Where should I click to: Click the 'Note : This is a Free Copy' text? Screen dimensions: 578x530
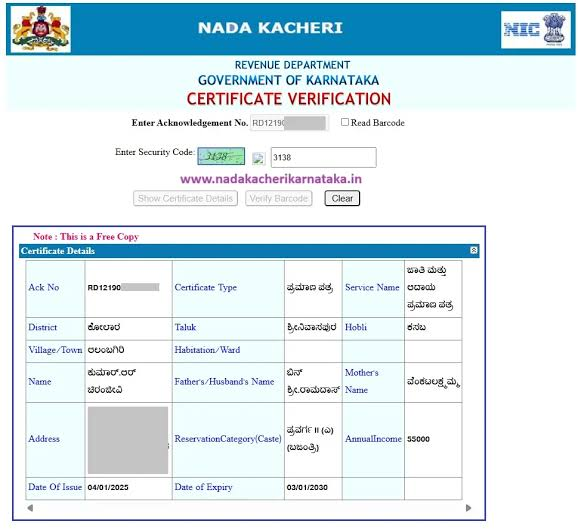pos(86,237)
